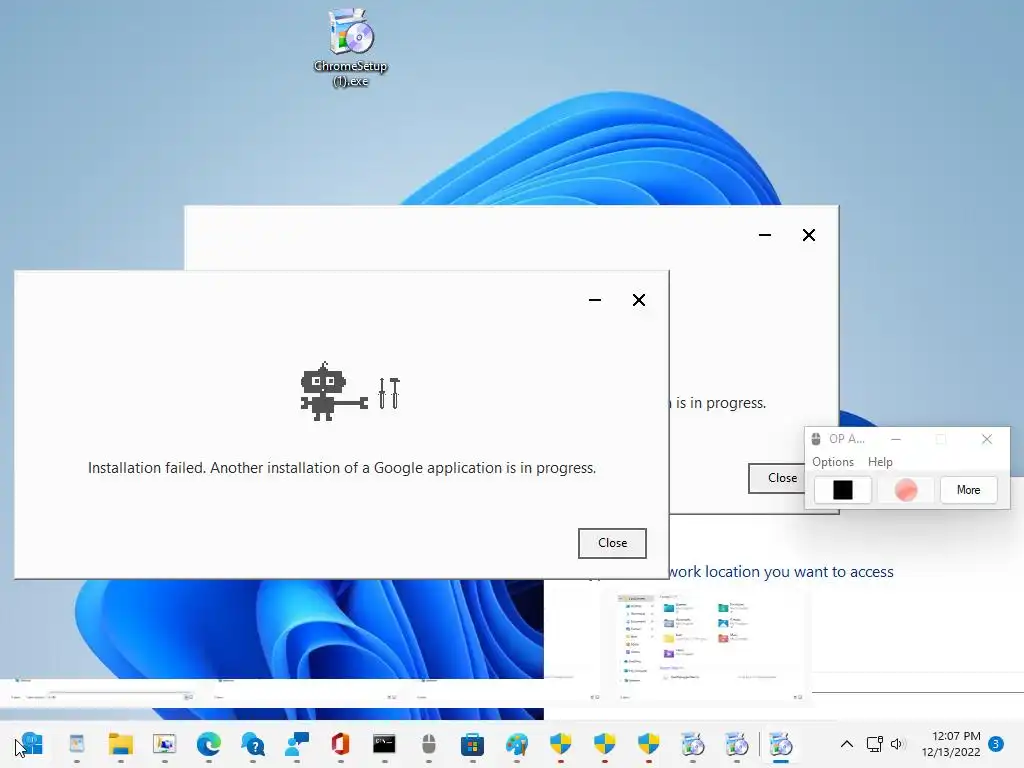Switch to the mouse auto clicker taskbar icon
This screenshot has height=768, width=1024.
pos(428,744)
